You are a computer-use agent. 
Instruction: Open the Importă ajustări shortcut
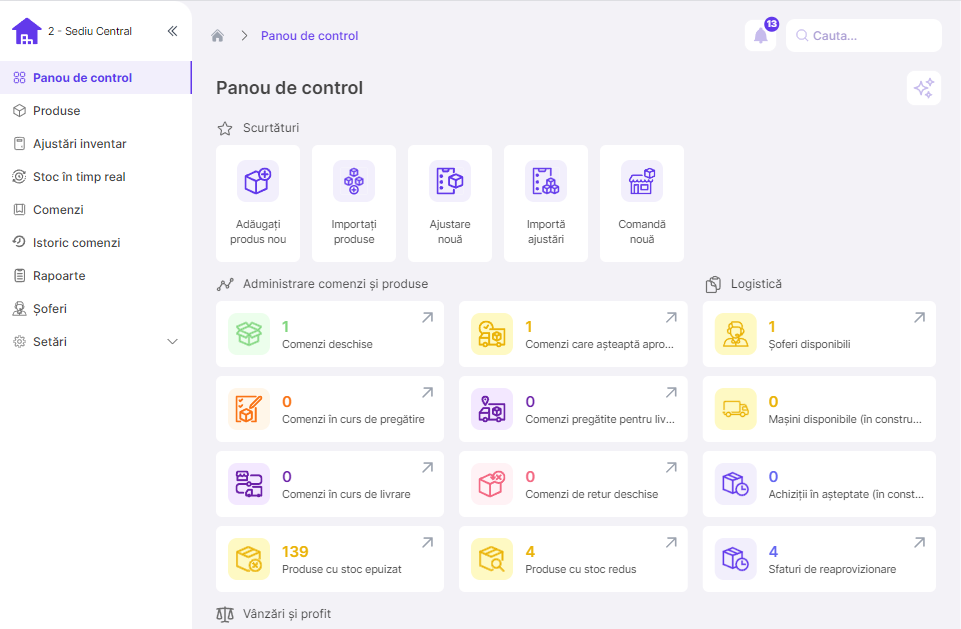(546, 203)
